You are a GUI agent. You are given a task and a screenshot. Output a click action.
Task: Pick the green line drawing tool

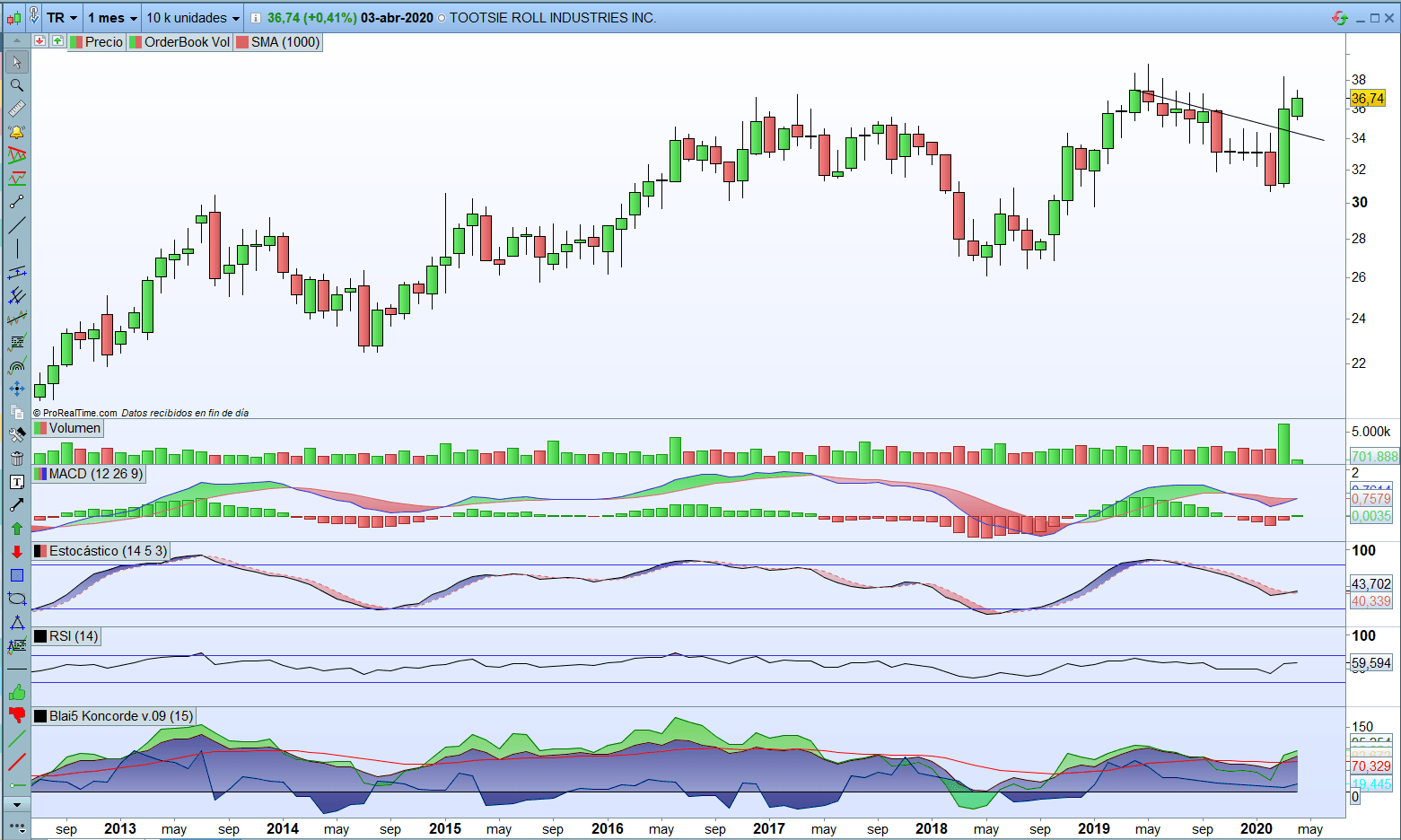[16, 739]
